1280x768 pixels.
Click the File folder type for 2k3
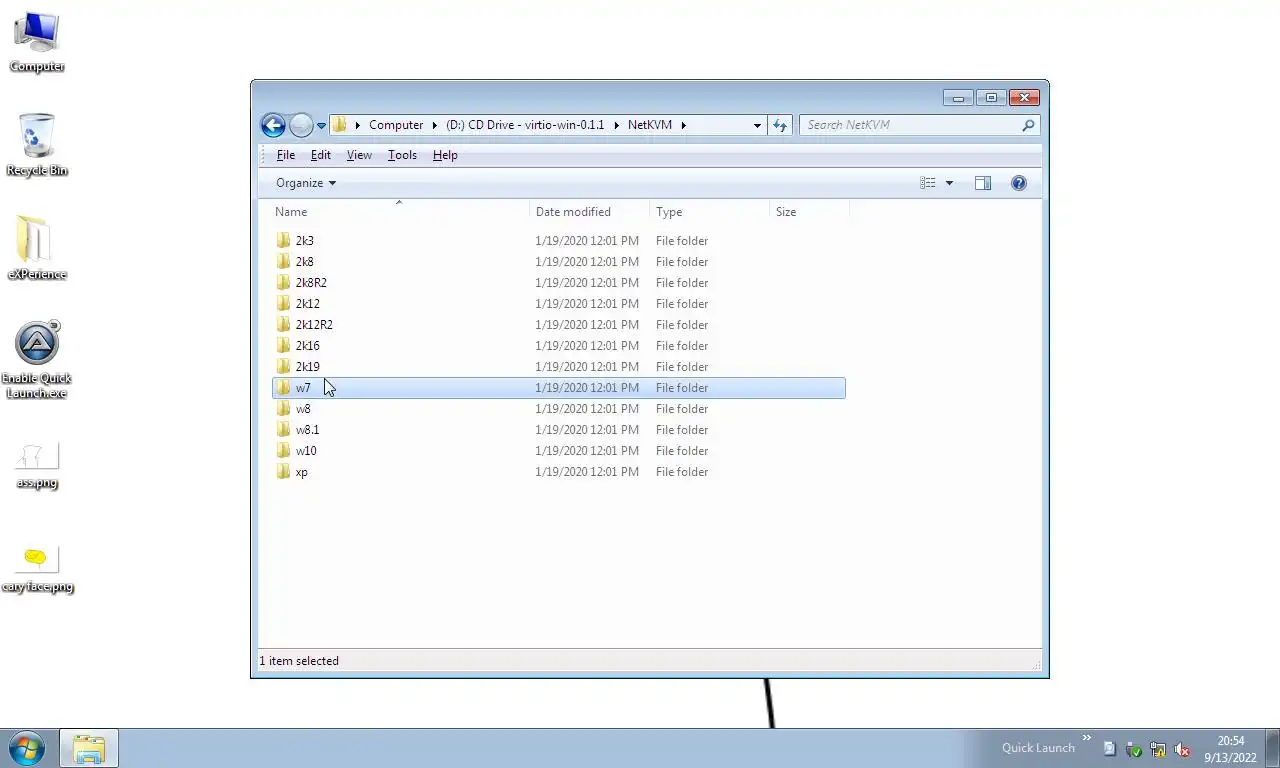pos(682,241)
